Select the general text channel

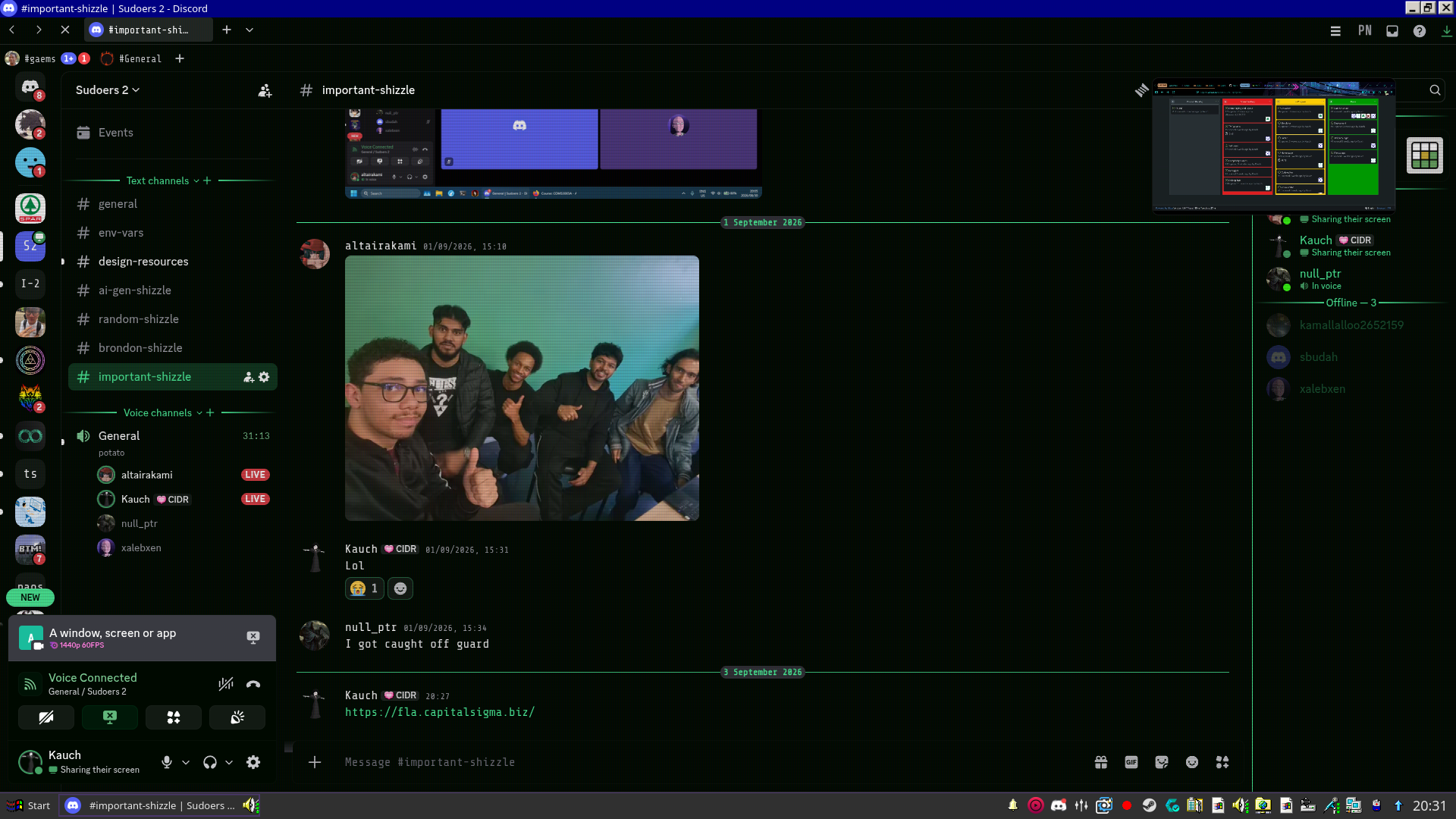click(x=173, y=204)
